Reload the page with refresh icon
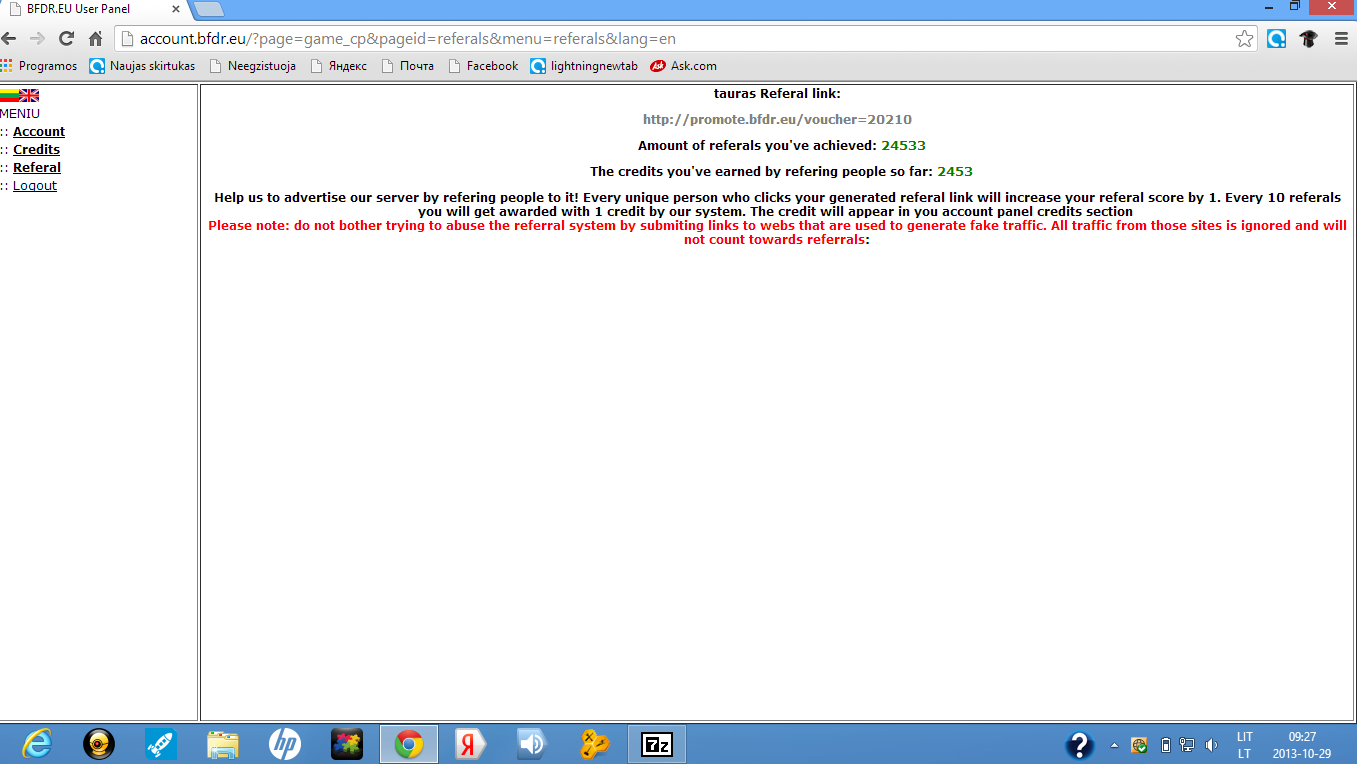The image size is (1366, 768). click(67, 39)
